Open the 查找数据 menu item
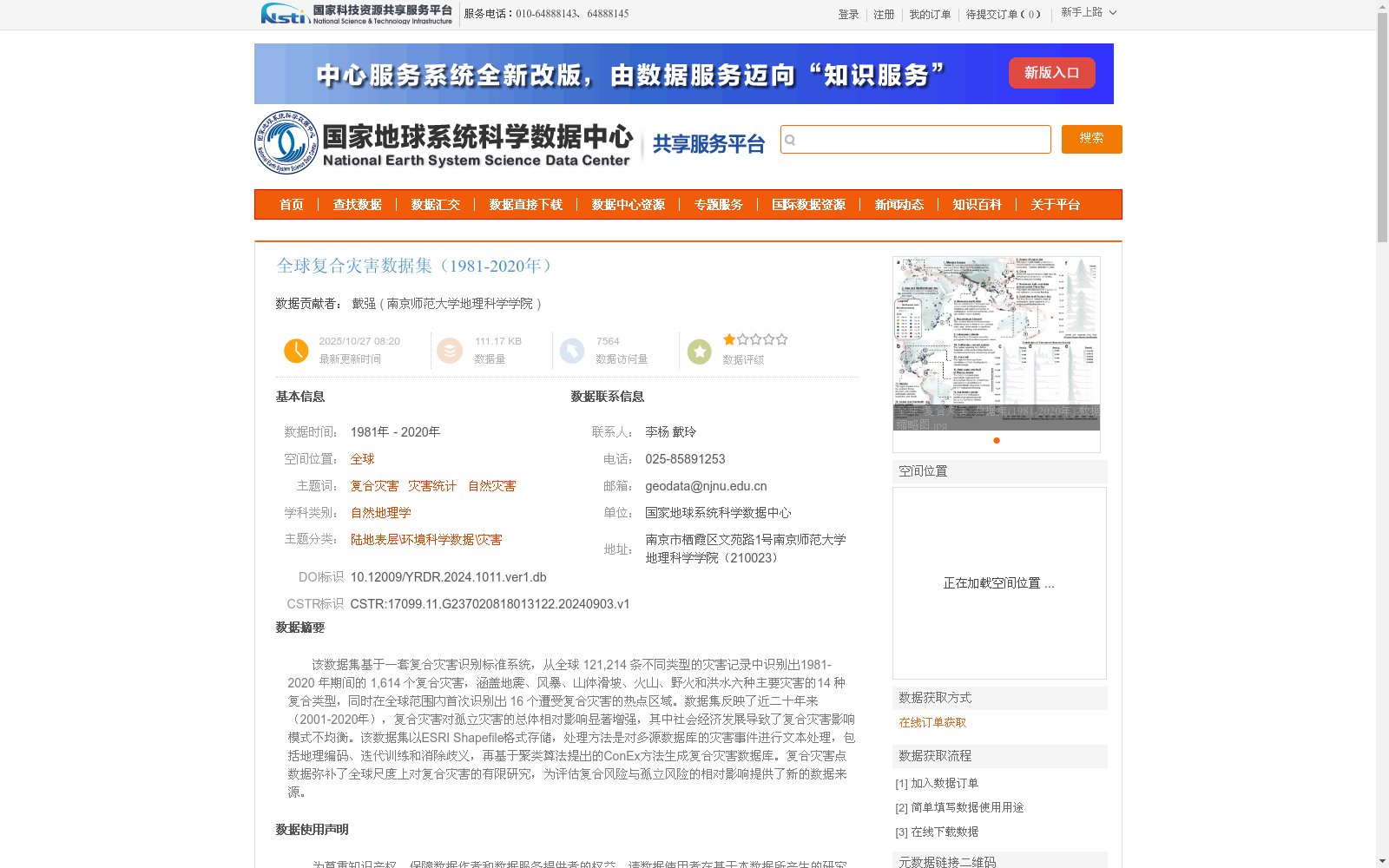1389x868 pixels. [x=358, y=205]
